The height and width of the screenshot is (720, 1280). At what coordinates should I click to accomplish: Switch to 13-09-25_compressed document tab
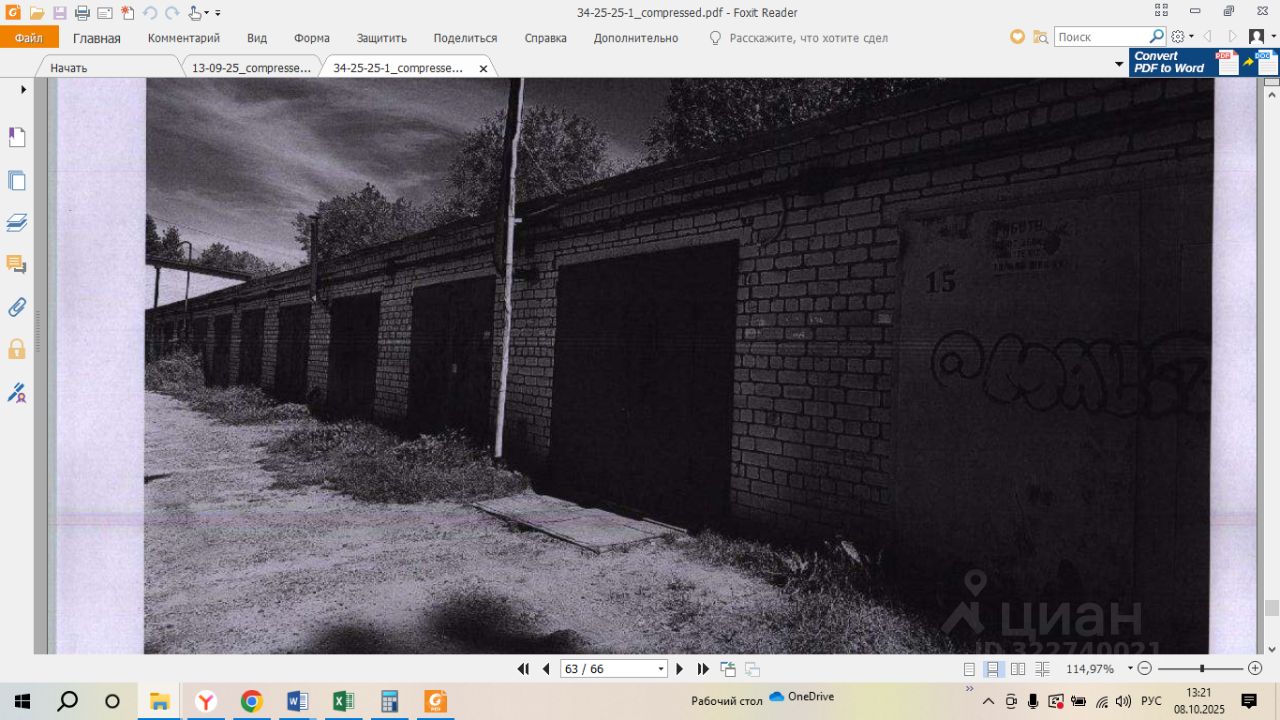point(251,68)
